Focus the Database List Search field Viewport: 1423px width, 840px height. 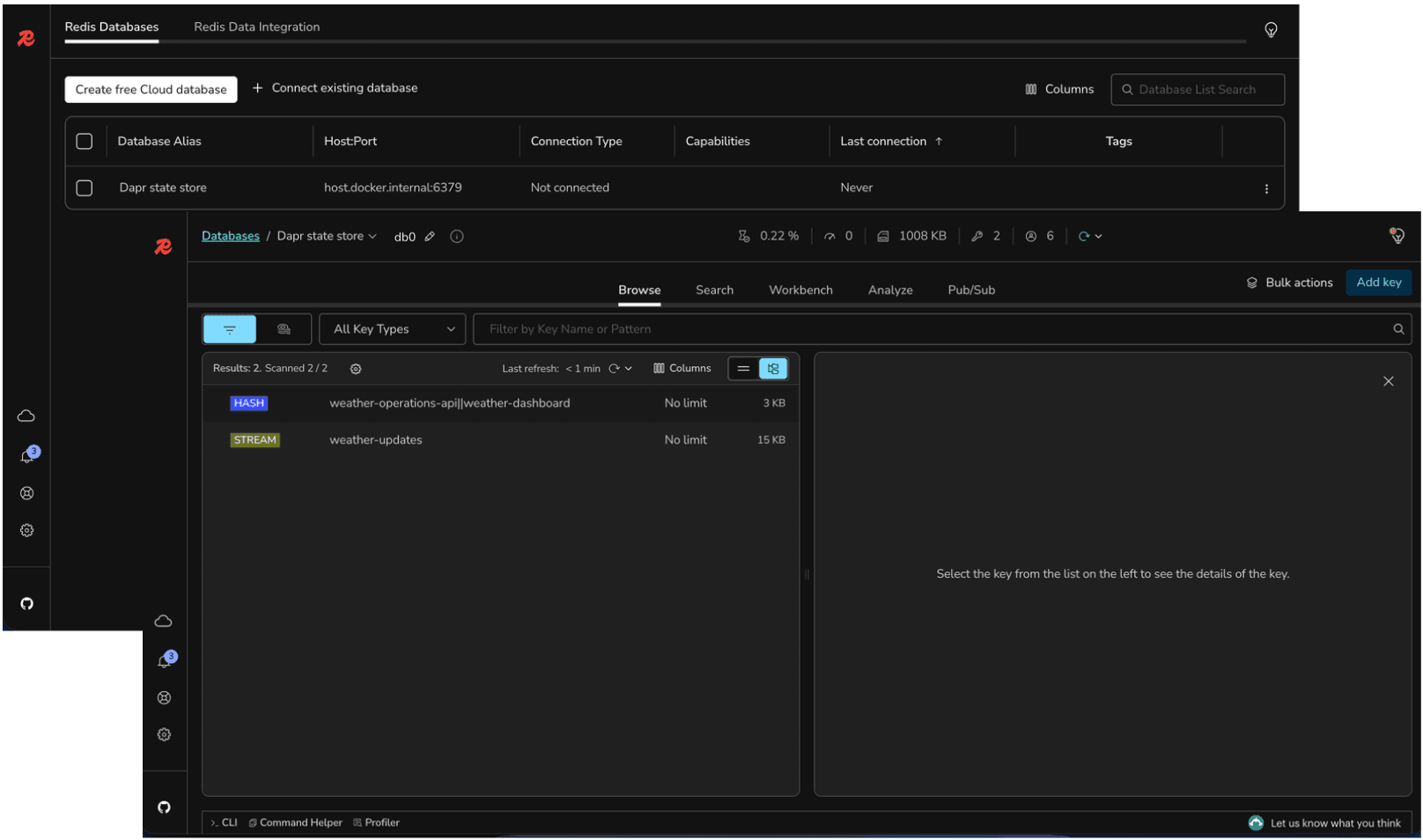(1198, 89)
